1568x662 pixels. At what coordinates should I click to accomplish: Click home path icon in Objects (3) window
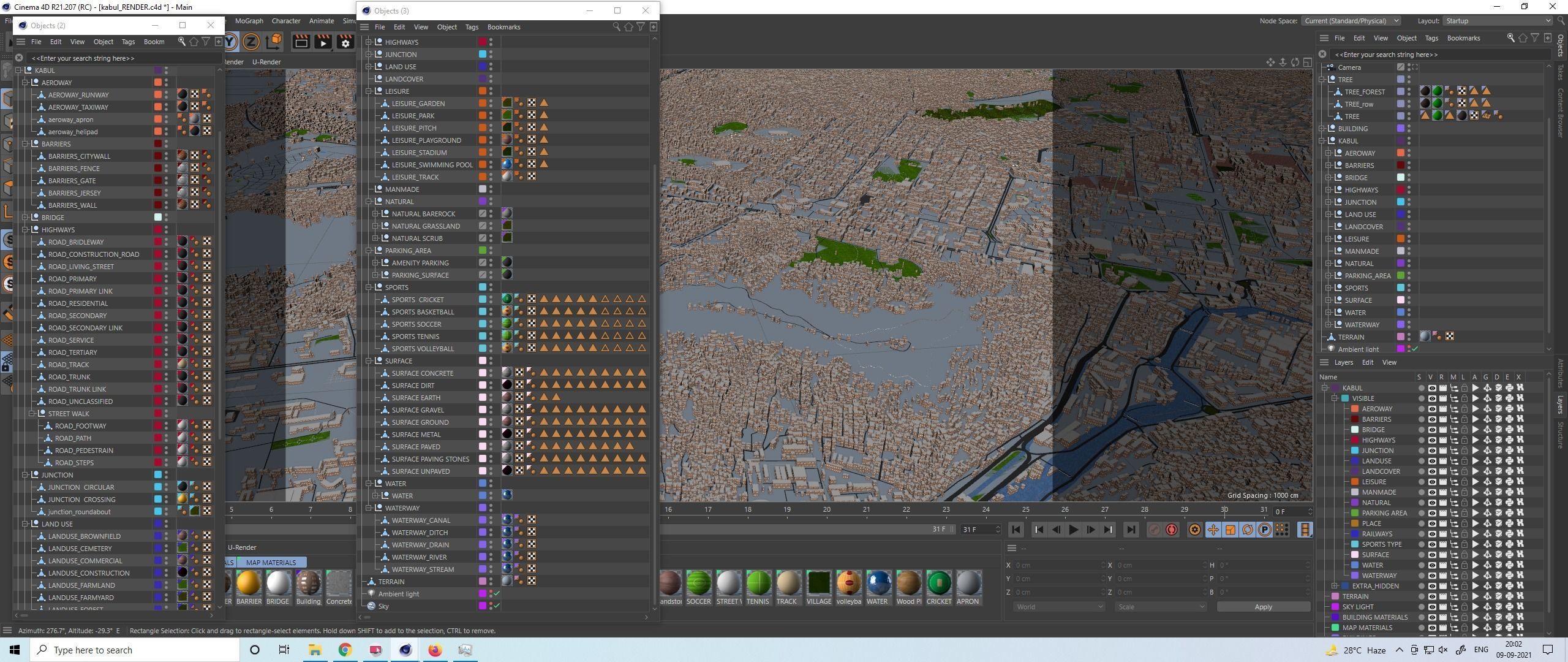click(x=628, y=27)
